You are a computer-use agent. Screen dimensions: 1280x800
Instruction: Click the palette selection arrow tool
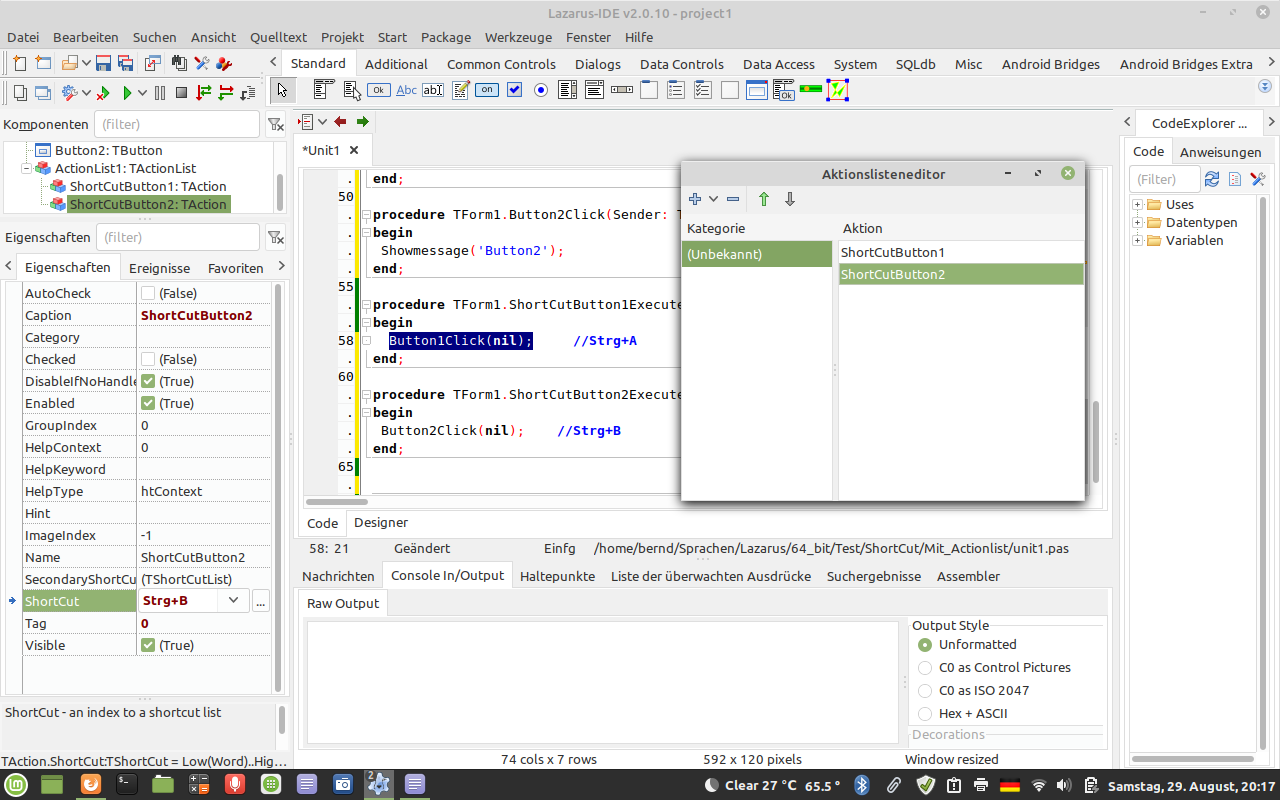coord(283,90)
